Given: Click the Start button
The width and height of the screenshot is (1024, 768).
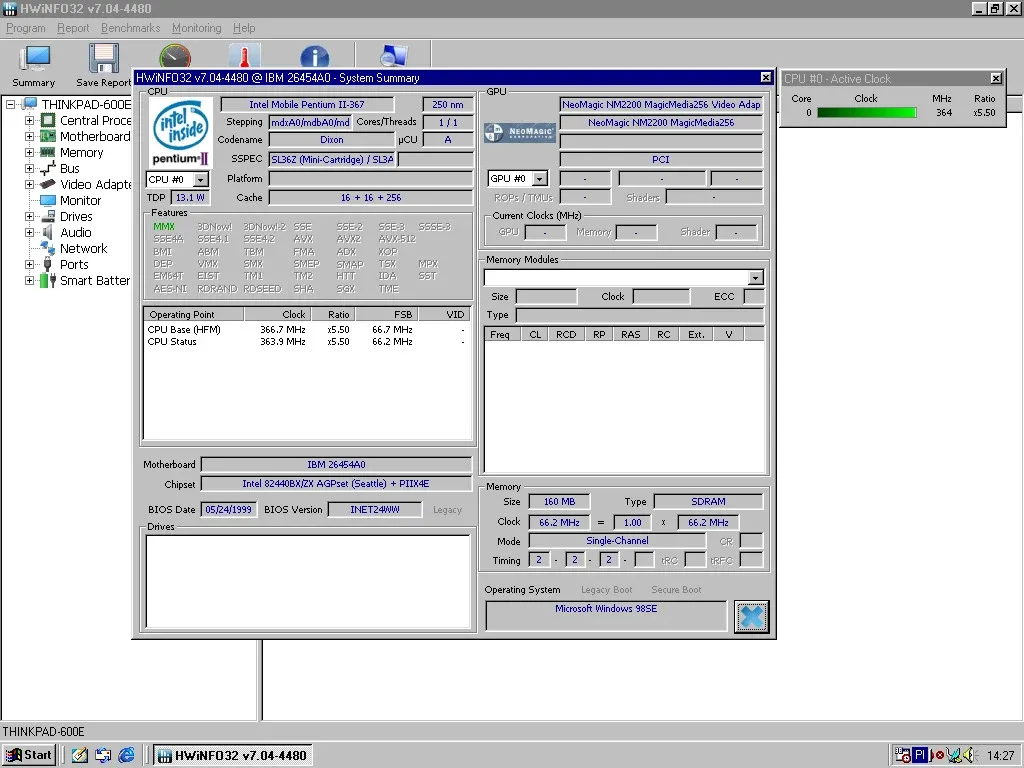Looking at the screenshot, I should [x=29, y=755].
